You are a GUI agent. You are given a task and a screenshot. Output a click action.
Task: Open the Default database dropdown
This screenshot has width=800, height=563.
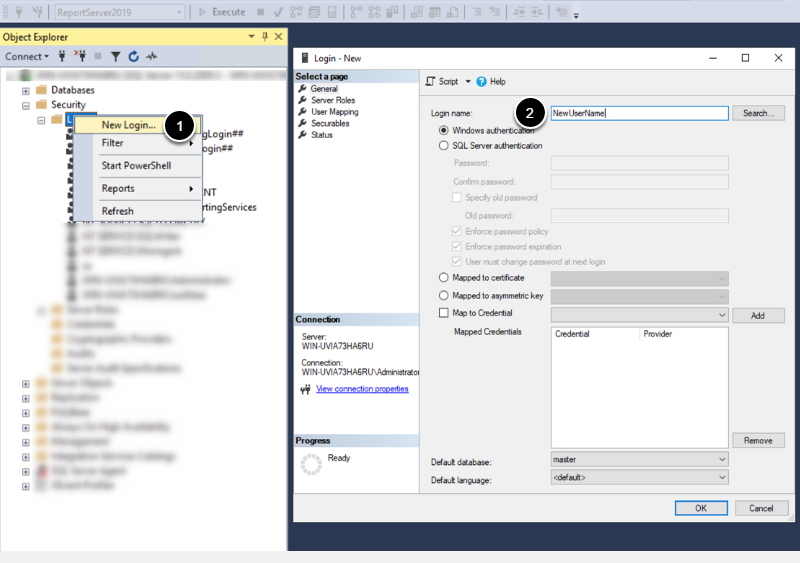[722, 459]
